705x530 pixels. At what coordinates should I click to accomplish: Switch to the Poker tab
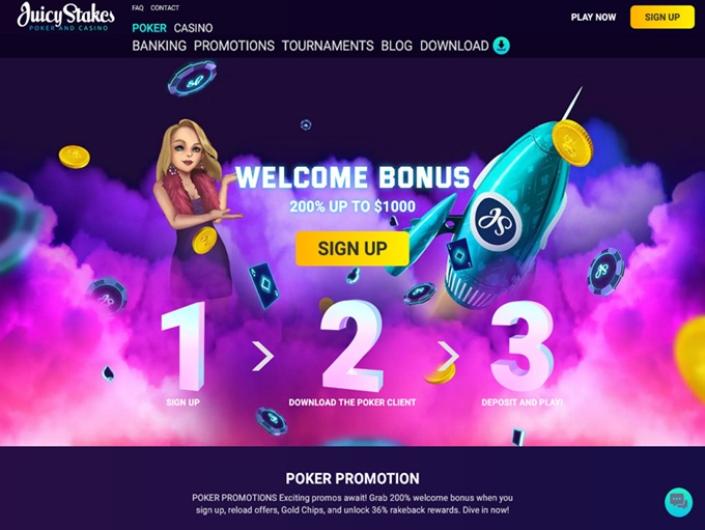tap(149, 28)
